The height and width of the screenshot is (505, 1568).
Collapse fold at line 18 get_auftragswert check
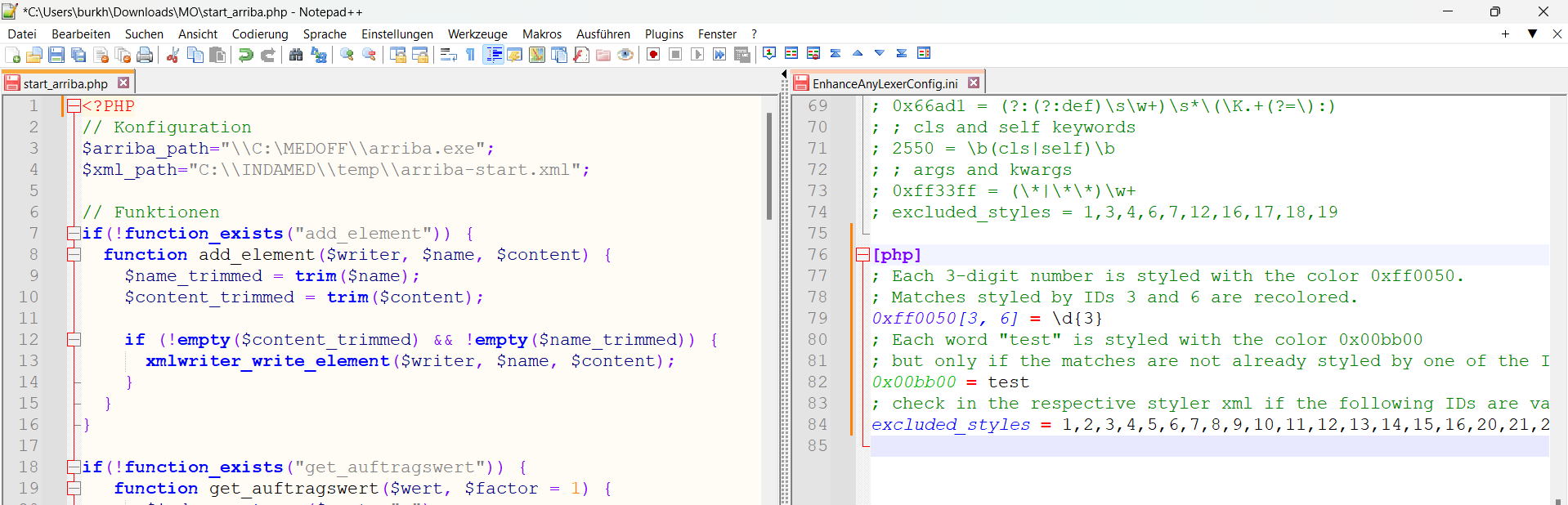(74, 467)
